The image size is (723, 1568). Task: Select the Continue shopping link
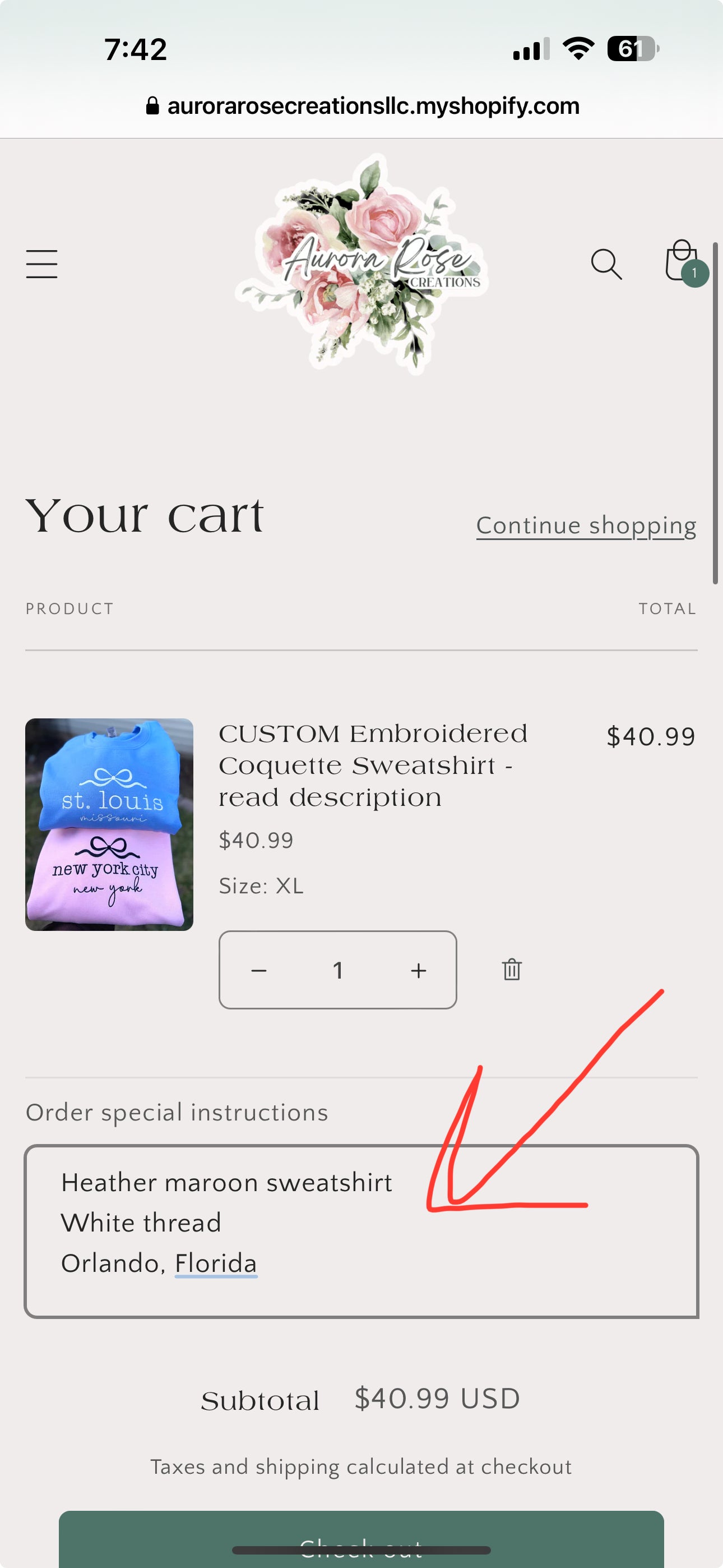click(x=586, y=525)
